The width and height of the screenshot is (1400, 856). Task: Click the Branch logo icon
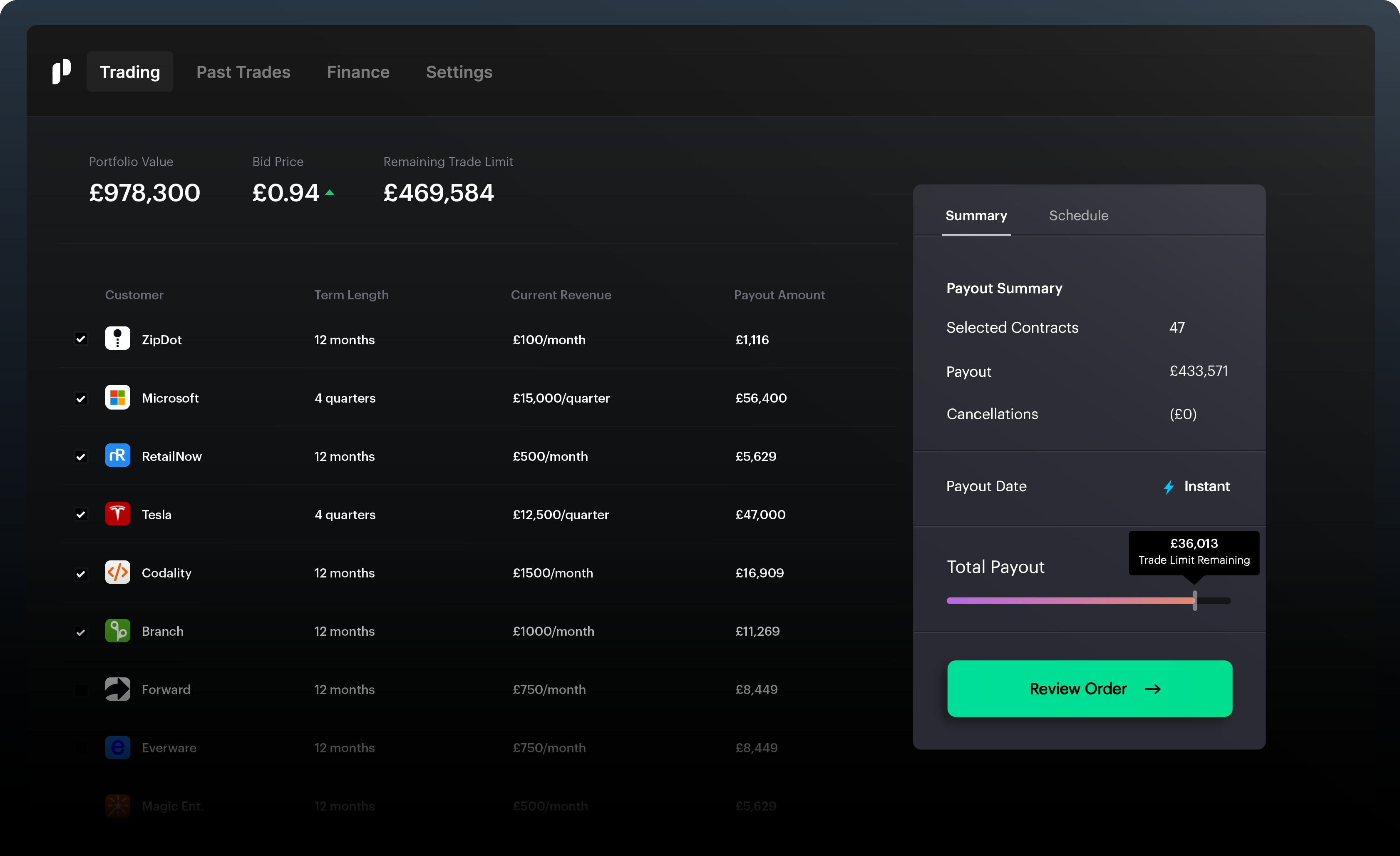pyautogui.click(x=118, y=631)
